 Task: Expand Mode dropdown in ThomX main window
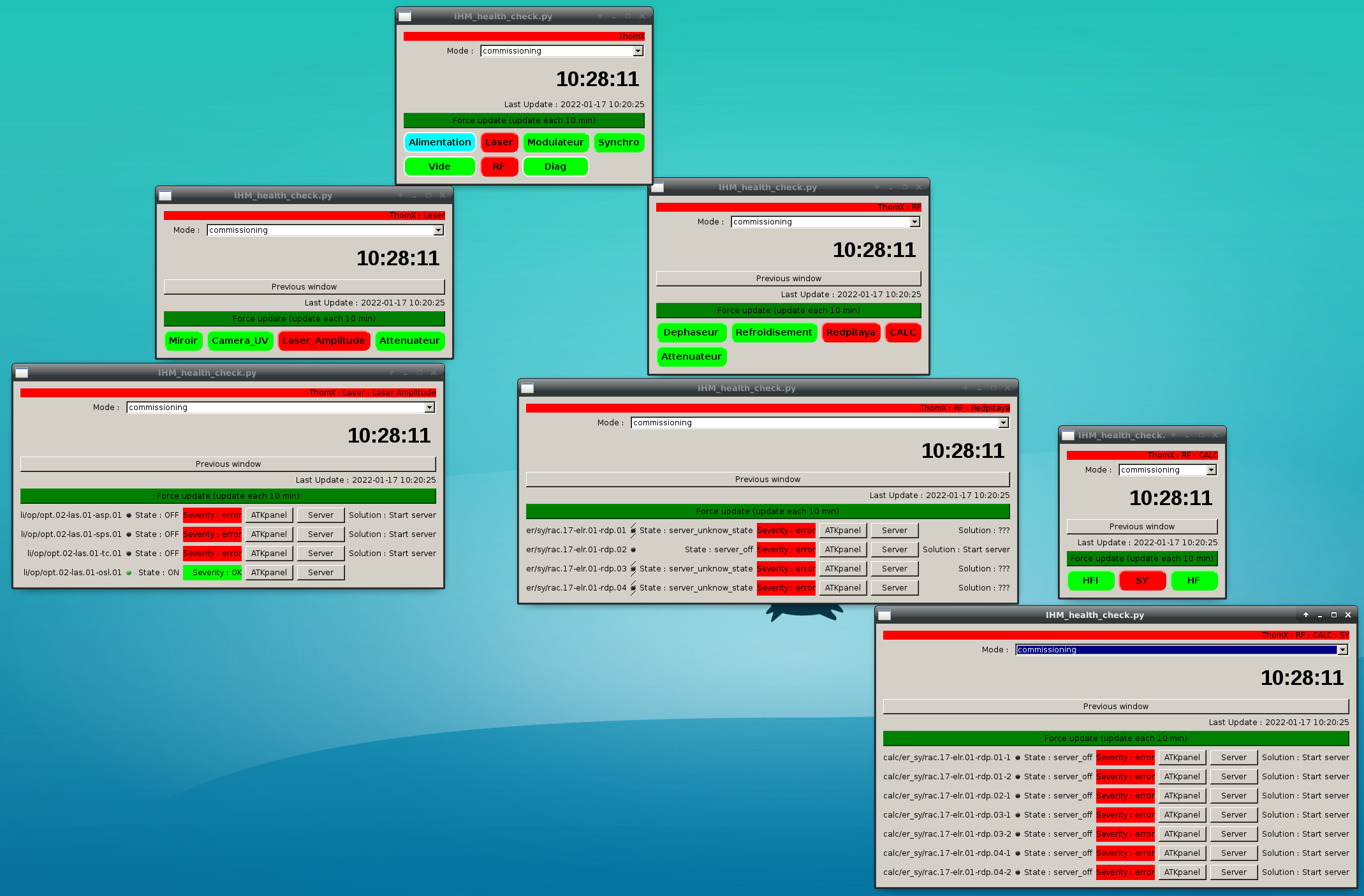[x=638, y=51]
